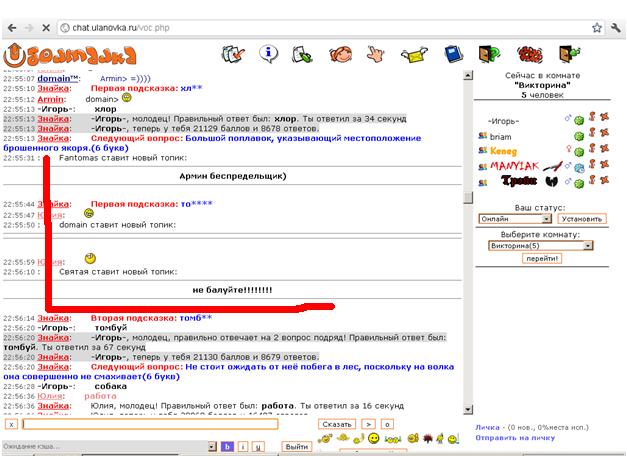This screenshot has width=627, height=456.
Task: Bookmark this page with the star icon
Action: 596,28
